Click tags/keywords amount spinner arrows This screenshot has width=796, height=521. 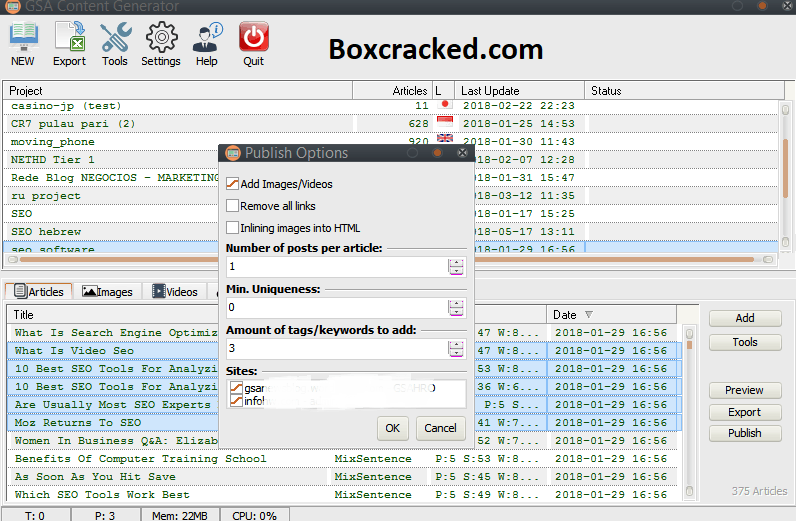click(456, 349)
